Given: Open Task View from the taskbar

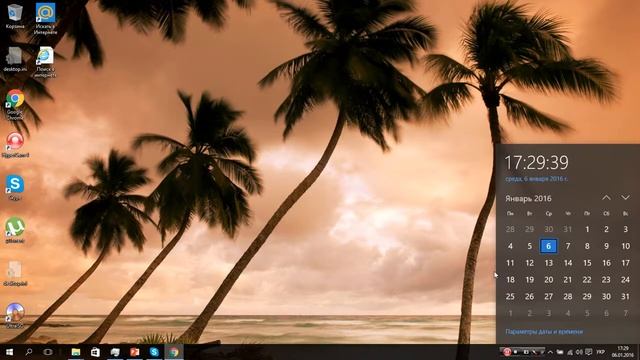Looking at the screenshot, I should click(x=48, y=352).
